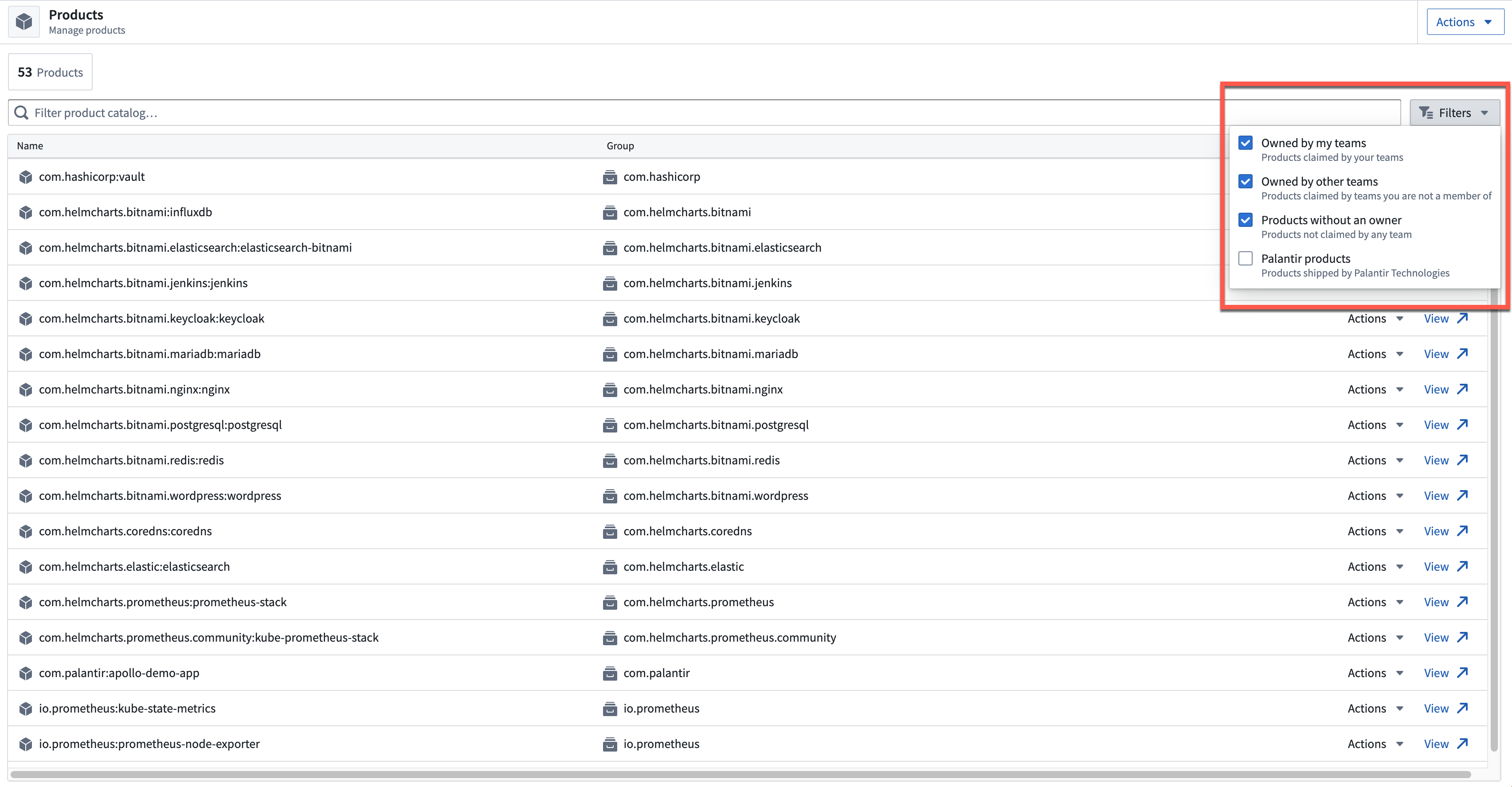Uncheck Products without an owner filter
Viewport: 1512px width, 787px height.
1245,220
